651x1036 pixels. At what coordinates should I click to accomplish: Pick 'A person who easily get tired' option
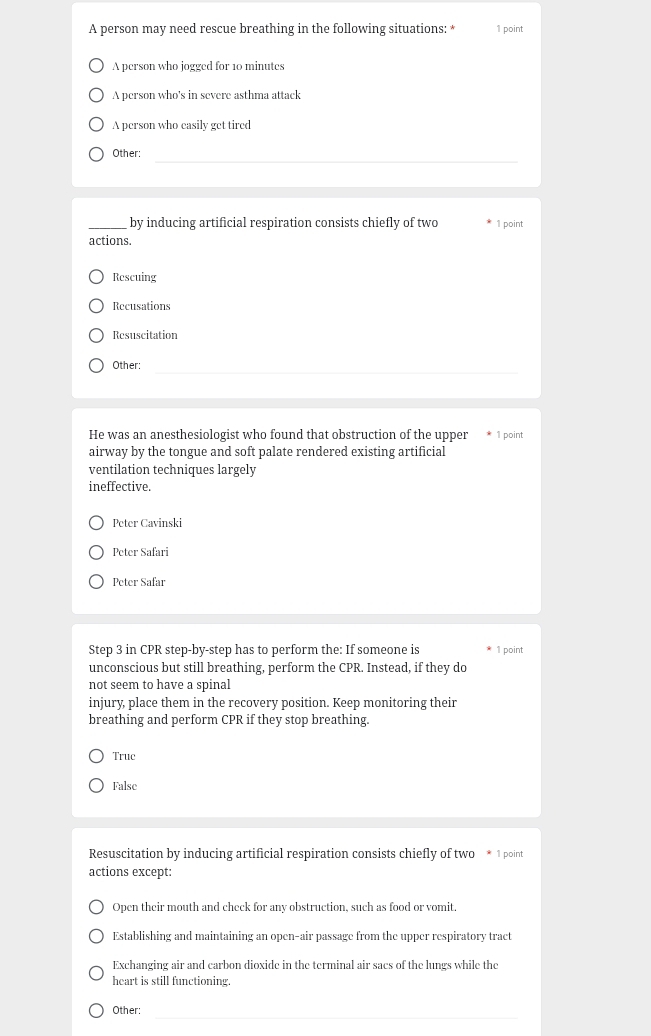(96, 125)
